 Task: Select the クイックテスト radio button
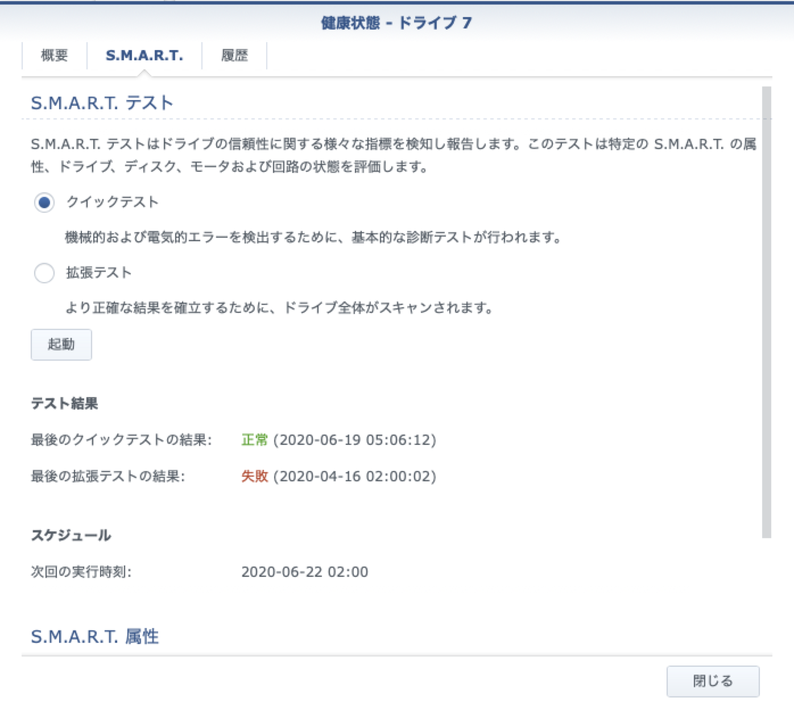44,203
